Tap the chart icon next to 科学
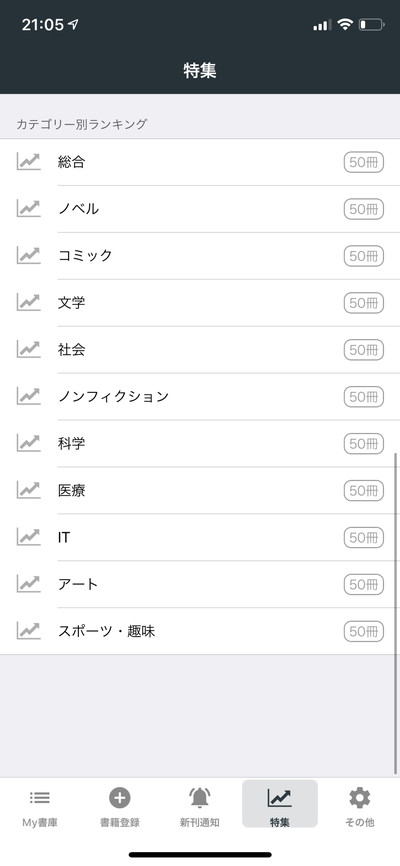The width and height of the screenshot is (400, 866). [29, 443]
